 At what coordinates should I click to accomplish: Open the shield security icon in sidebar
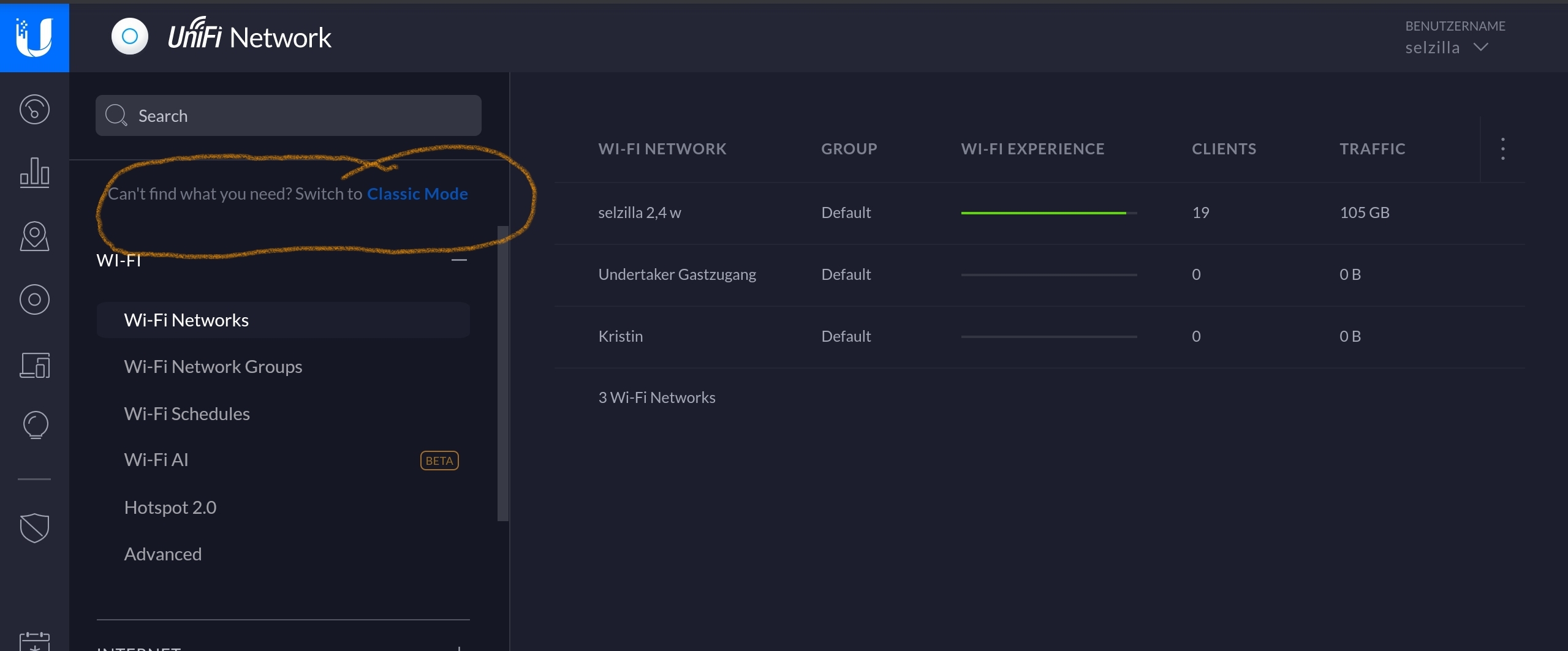(x=34, y=527)
